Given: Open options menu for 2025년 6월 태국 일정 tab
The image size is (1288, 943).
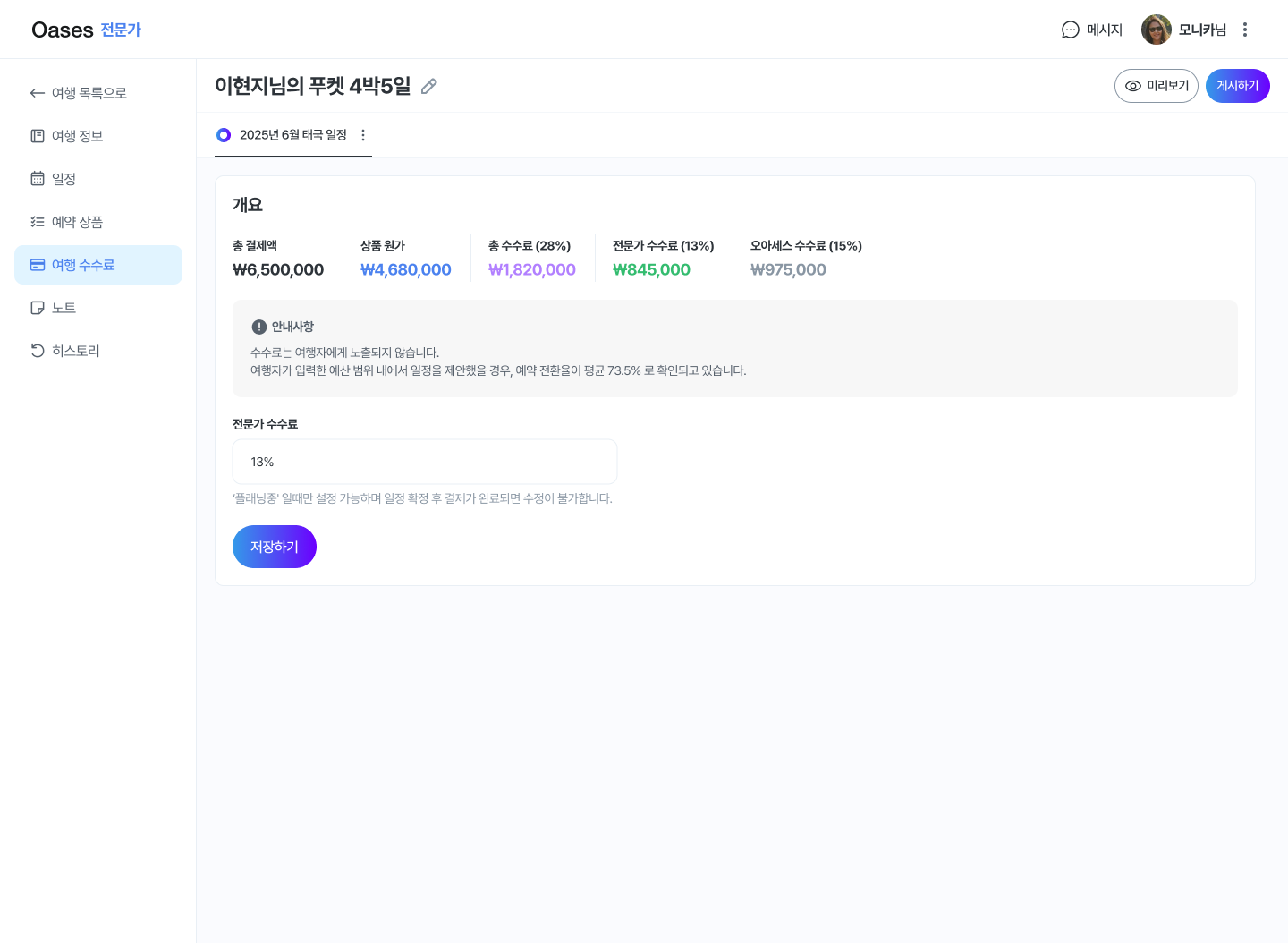Looking at the screenshot, I should coord(363,135).
